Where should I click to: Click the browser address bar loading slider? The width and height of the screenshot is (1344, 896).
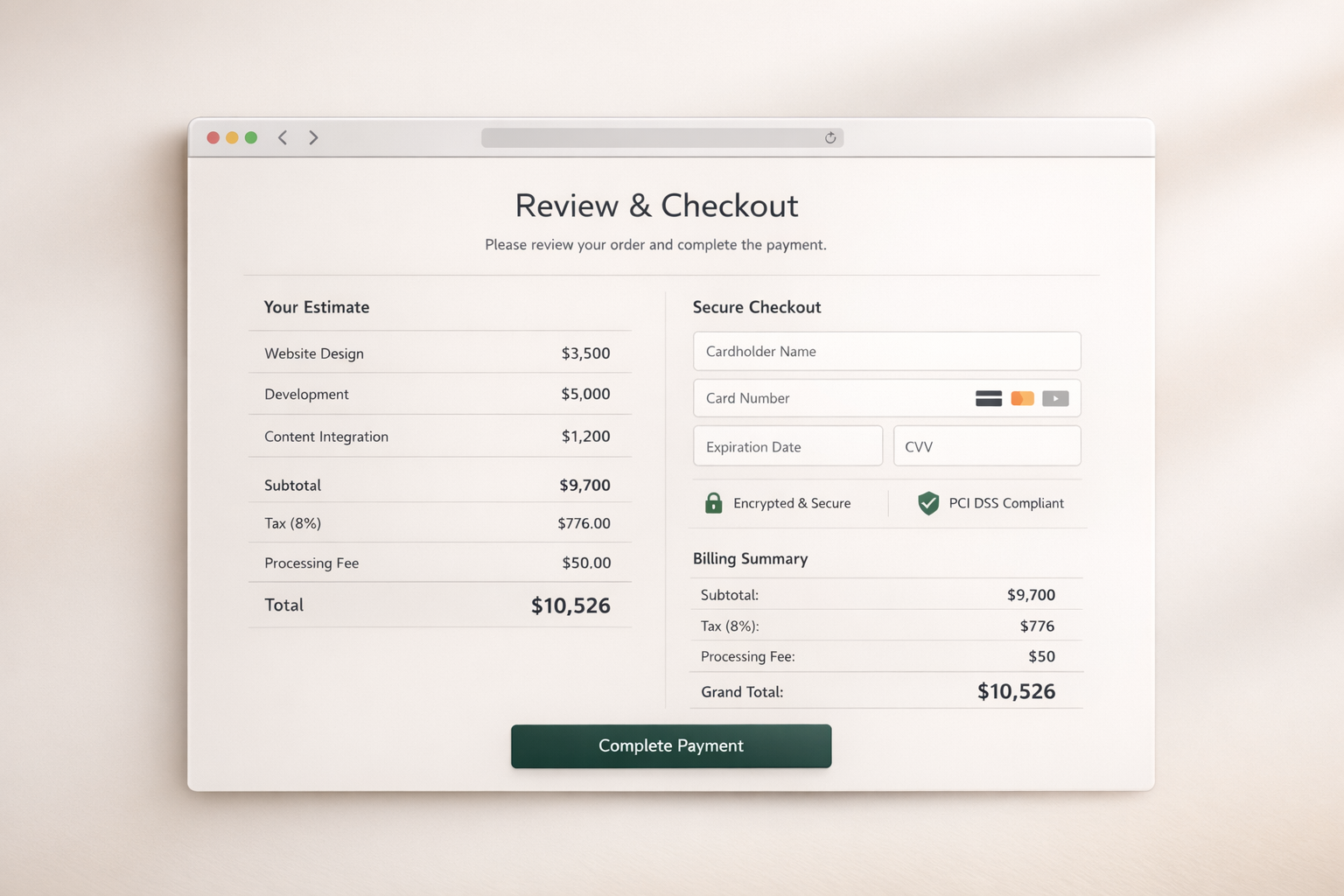[662, 137]
